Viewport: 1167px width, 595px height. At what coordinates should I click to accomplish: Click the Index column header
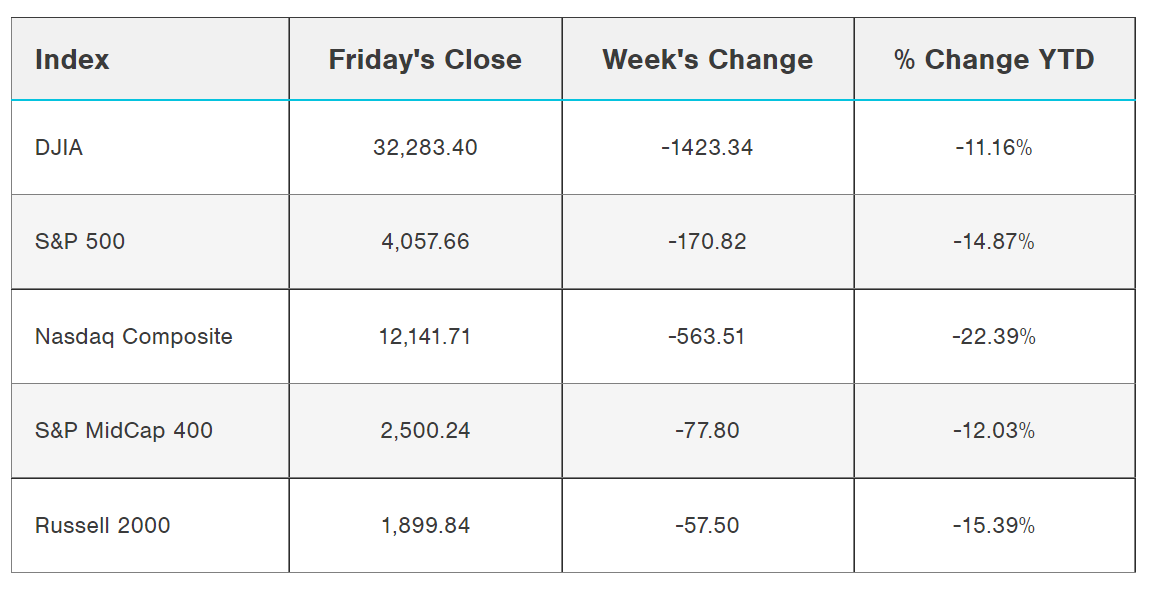click(x=72, y=60)
